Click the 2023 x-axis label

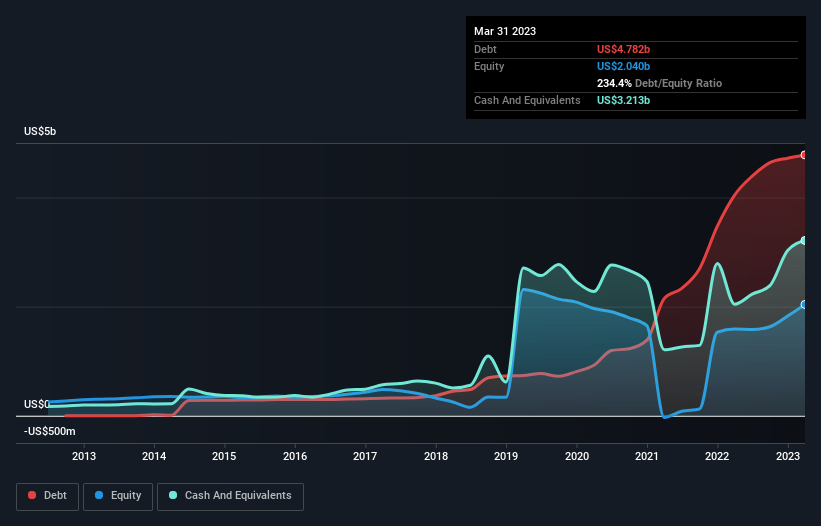787,456
